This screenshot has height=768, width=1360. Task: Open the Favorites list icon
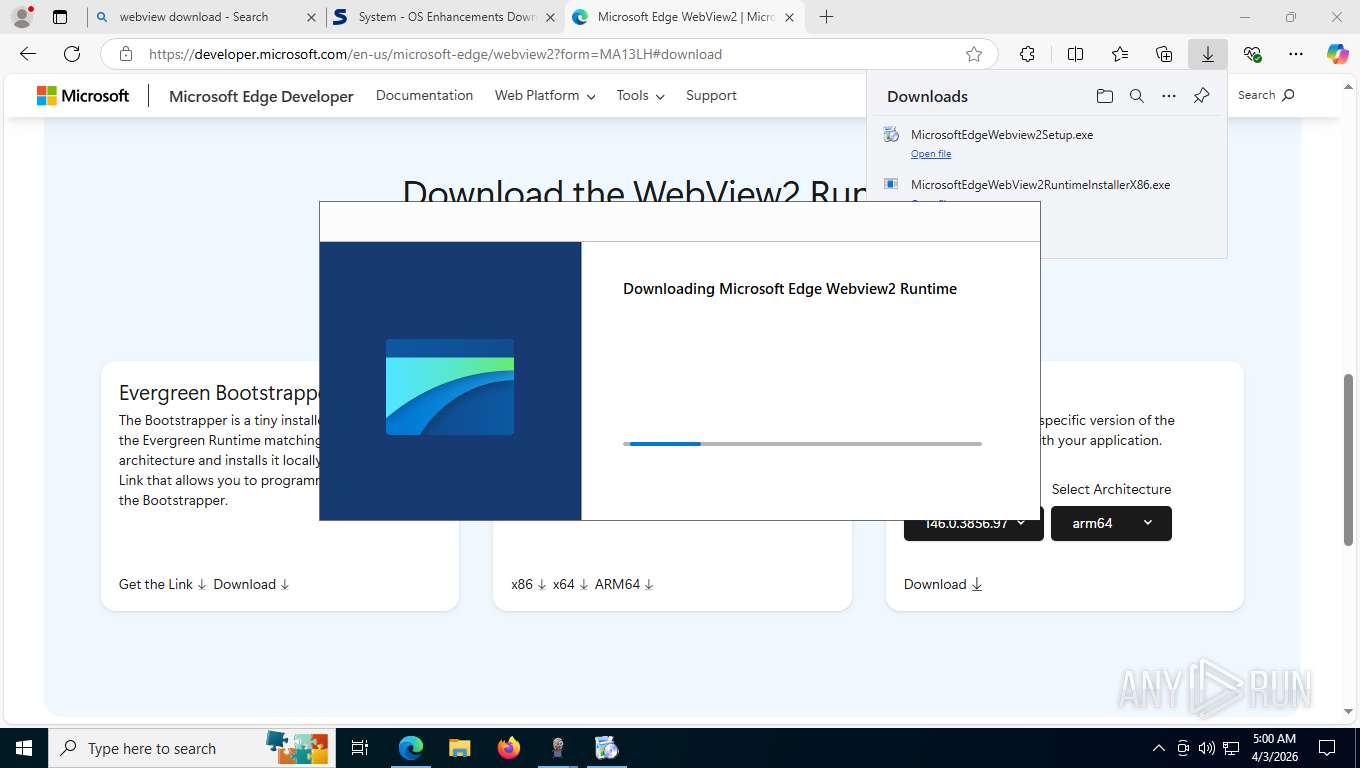click(x=1120, y=54)
